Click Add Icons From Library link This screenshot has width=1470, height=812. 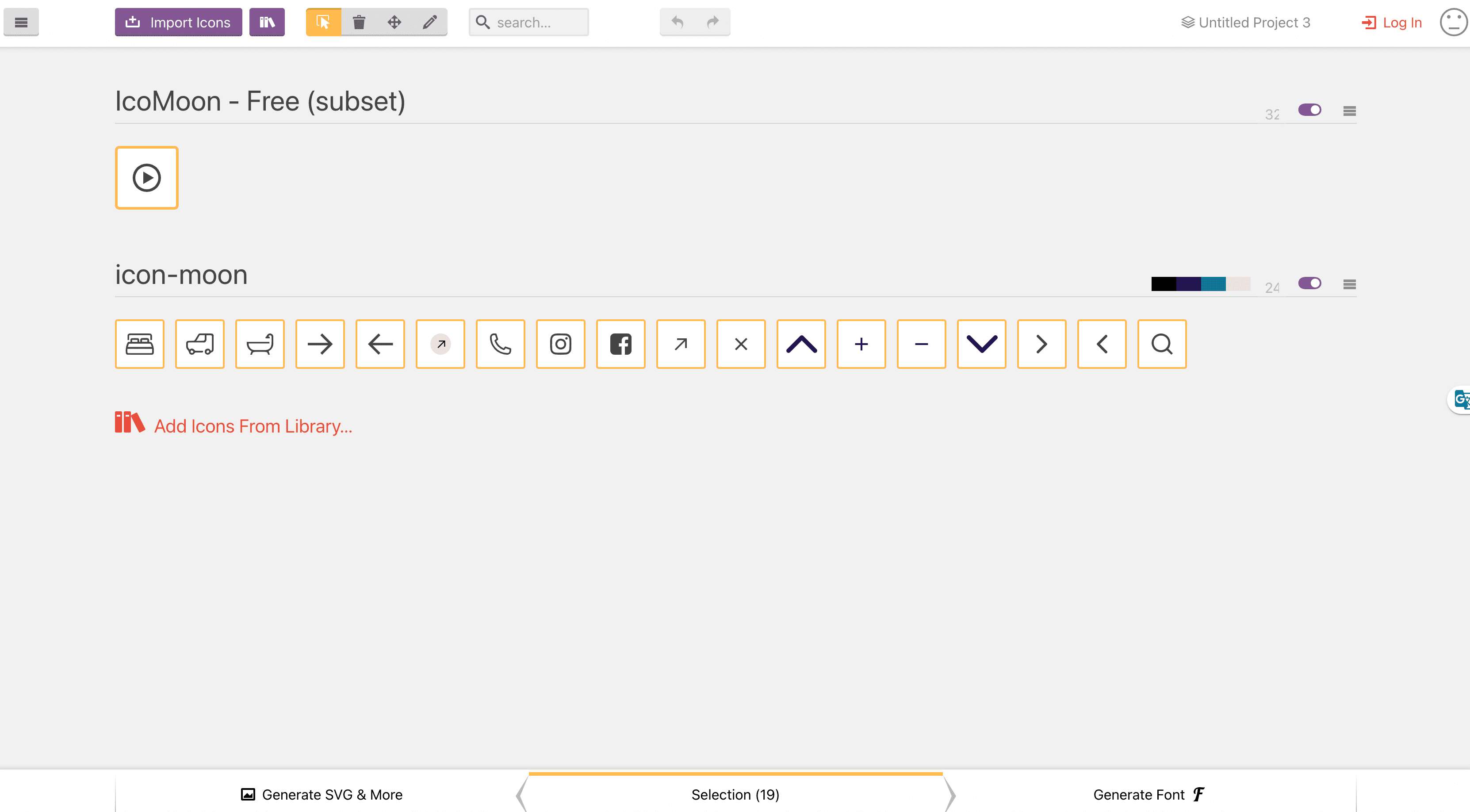coord(234,424)
